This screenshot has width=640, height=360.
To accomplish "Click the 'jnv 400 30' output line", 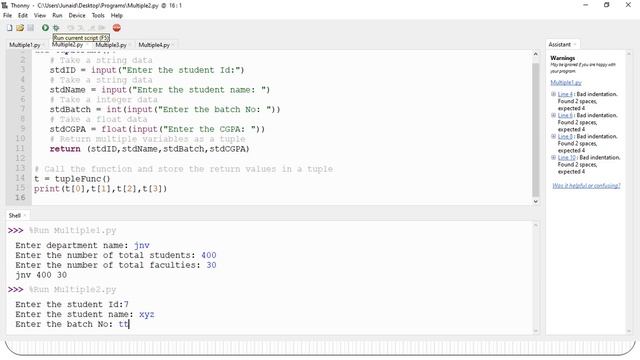I will point(41,275).
